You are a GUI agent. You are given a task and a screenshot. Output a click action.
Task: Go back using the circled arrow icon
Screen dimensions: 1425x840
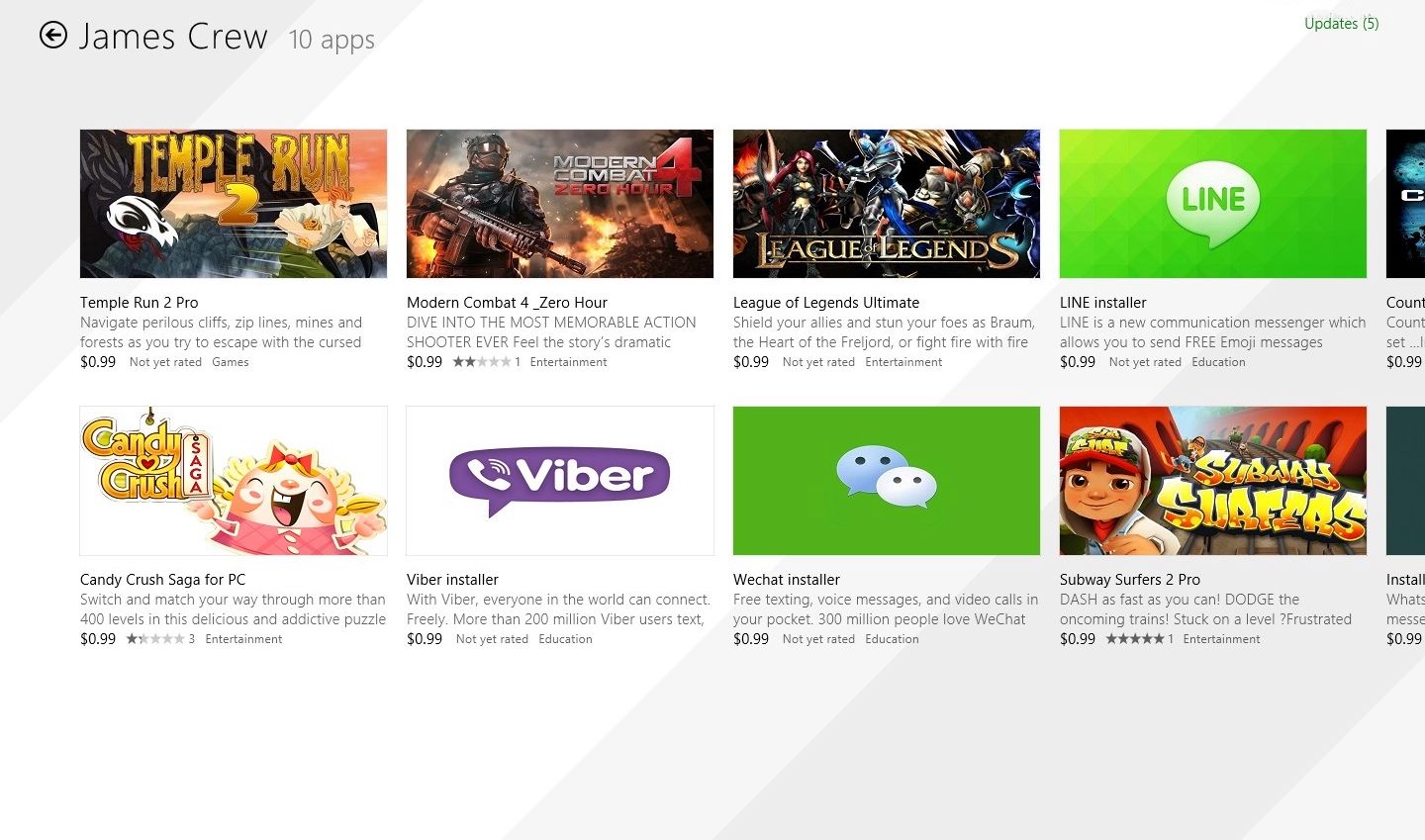[x=53, y=36]
